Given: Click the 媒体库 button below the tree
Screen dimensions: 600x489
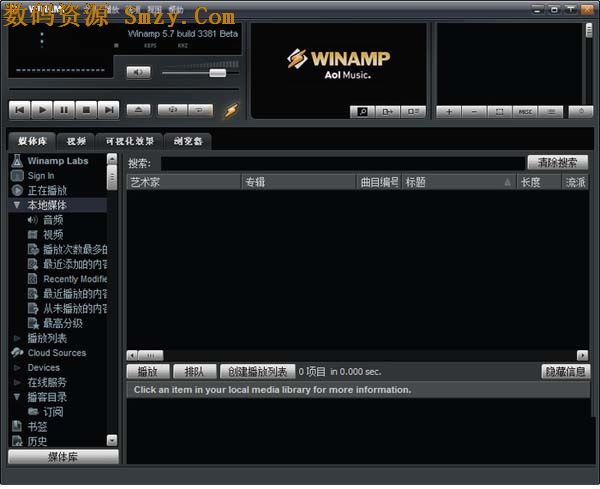Looking at the screenshot, I should click(63, 457).
